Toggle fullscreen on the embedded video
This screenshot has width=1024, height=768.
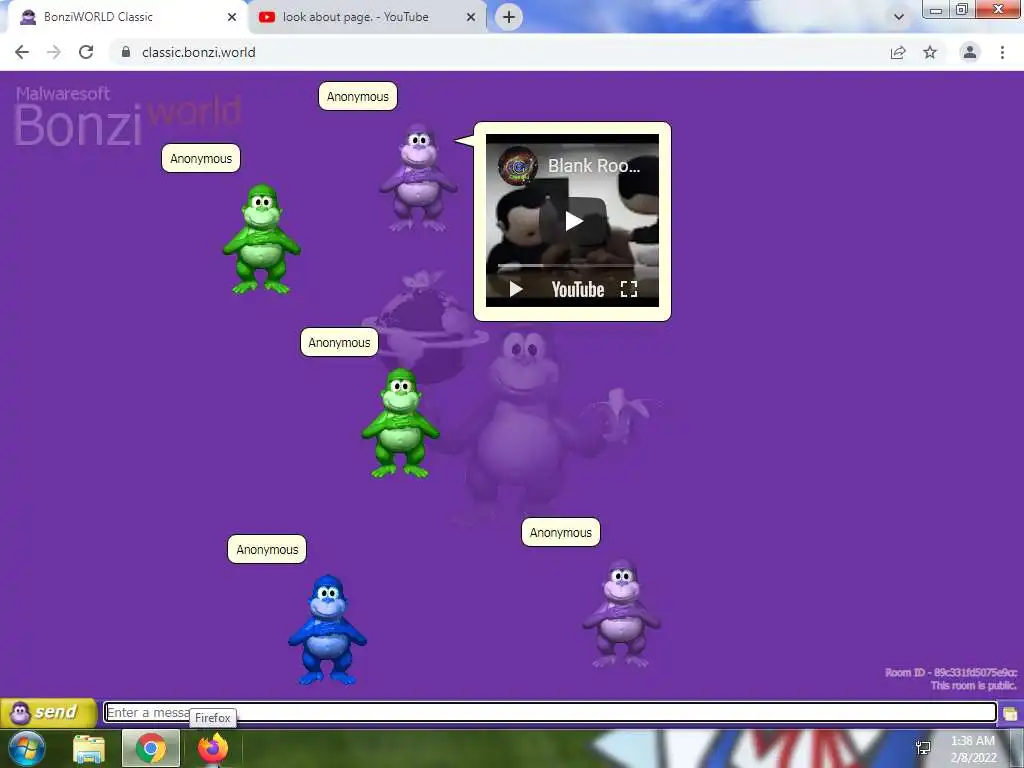[x=628, y=289]
